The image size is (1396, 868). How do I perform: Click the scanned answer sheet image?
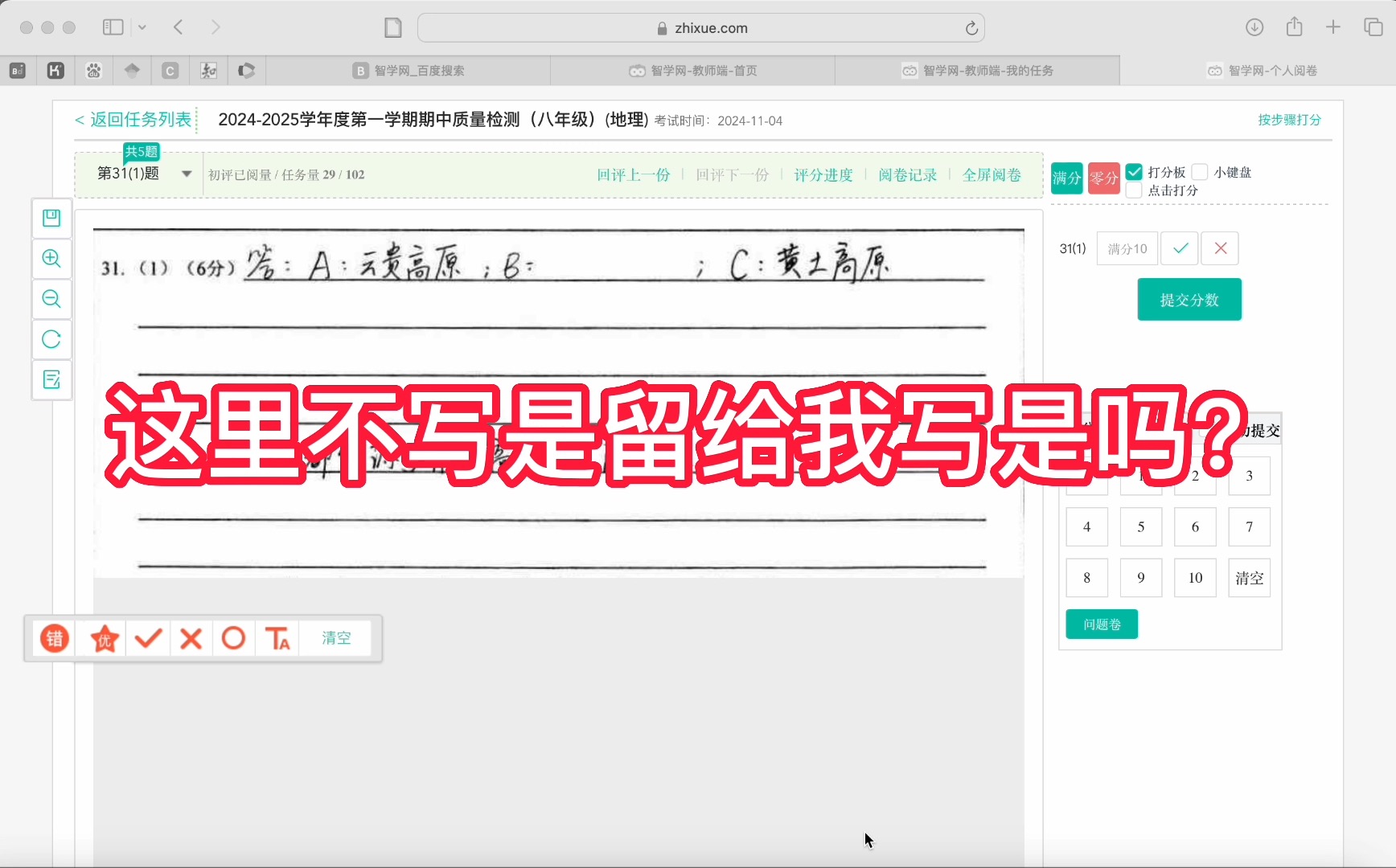click(x=559, y=403)
